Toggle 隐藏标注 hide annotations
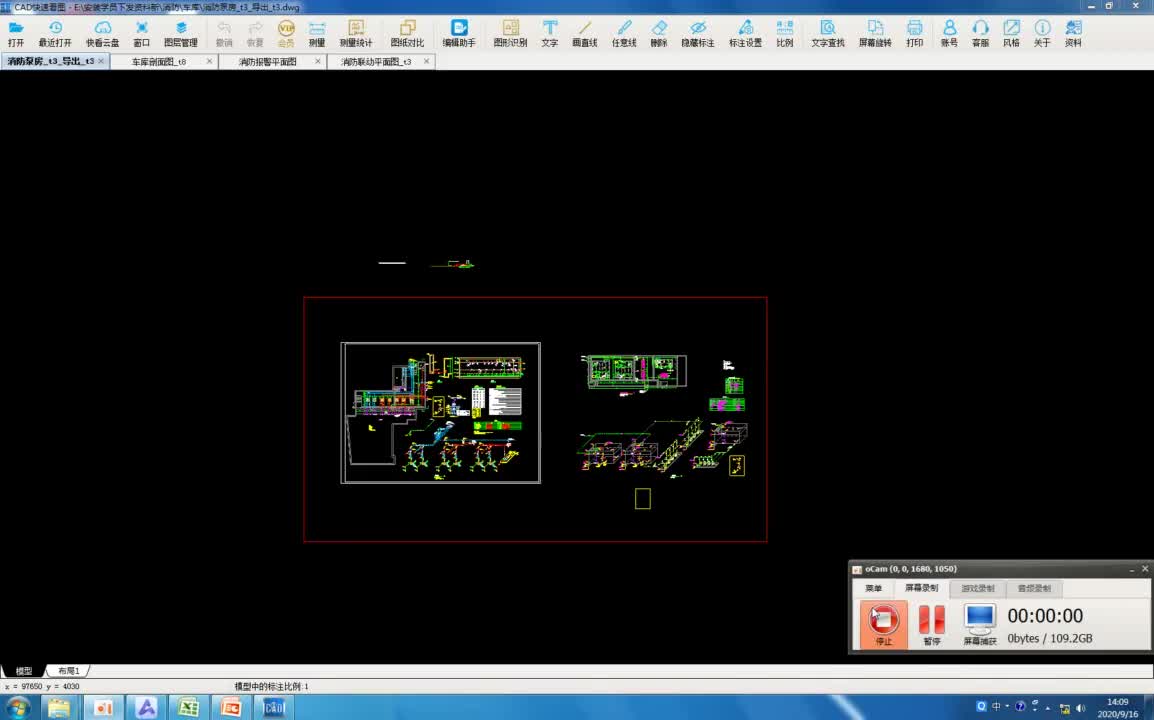 [x=698, y=34]
